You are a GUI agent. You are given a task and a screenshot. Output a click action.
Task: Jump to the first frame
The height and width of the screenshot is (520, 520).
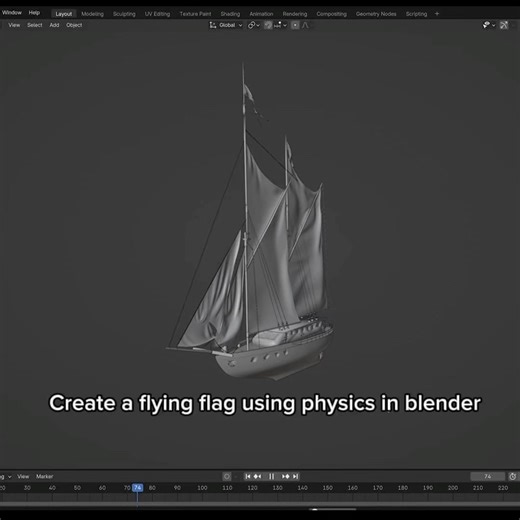pyautogui.click(x=248, y=476)
